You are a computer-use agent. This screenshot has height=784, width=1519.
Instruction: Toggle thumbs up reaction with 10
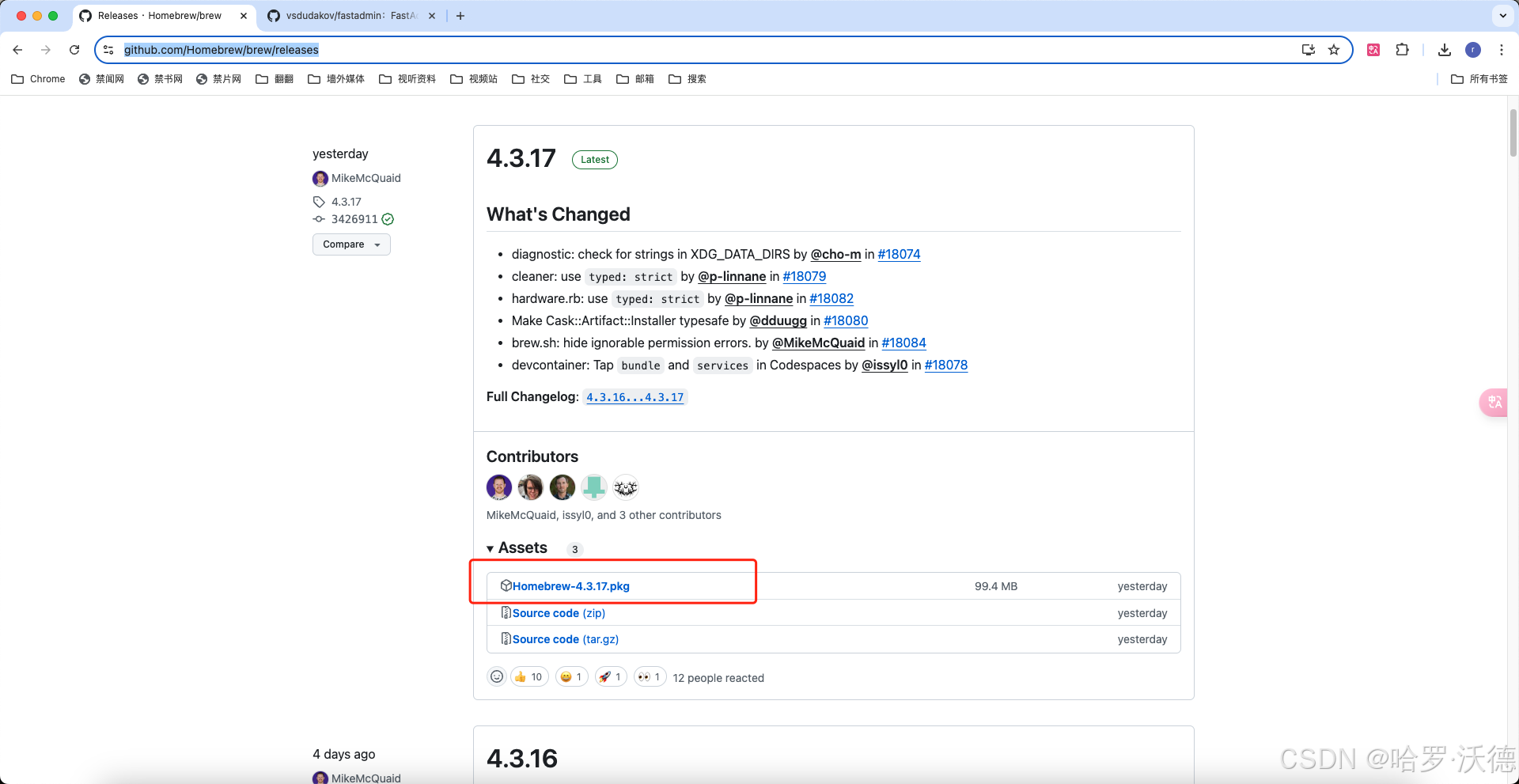[529, 676]
